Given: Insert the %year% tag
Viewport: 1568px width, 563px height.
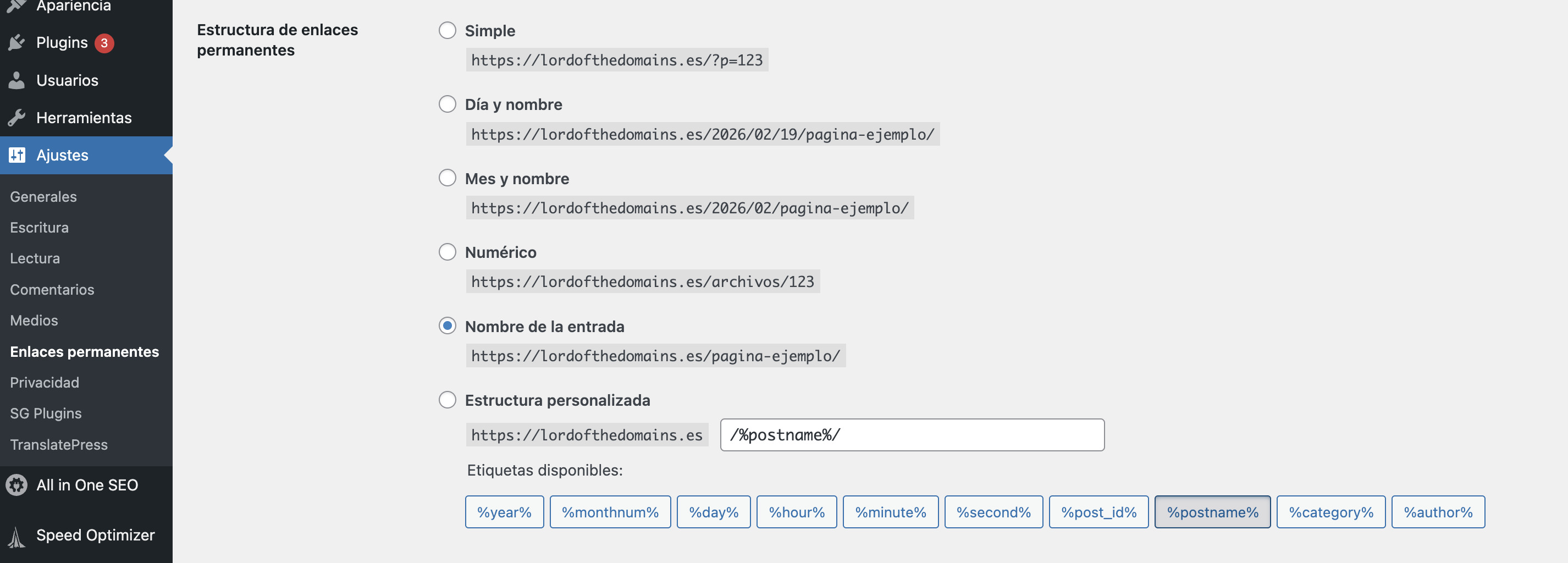Looking at the screenshot, I should coord(504,512).
